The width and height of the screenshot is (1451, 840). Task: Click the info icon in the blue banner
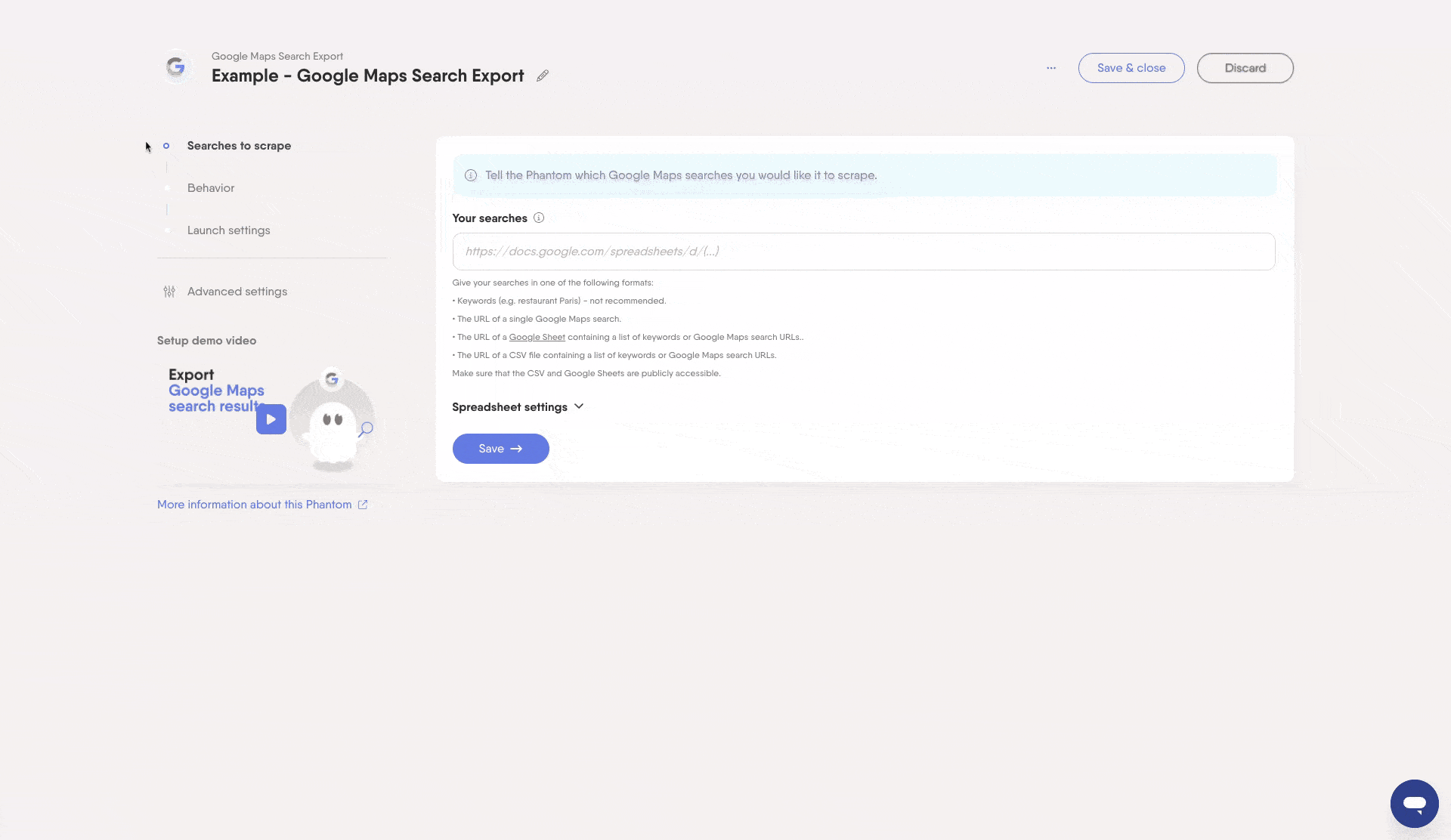point(471,175)
